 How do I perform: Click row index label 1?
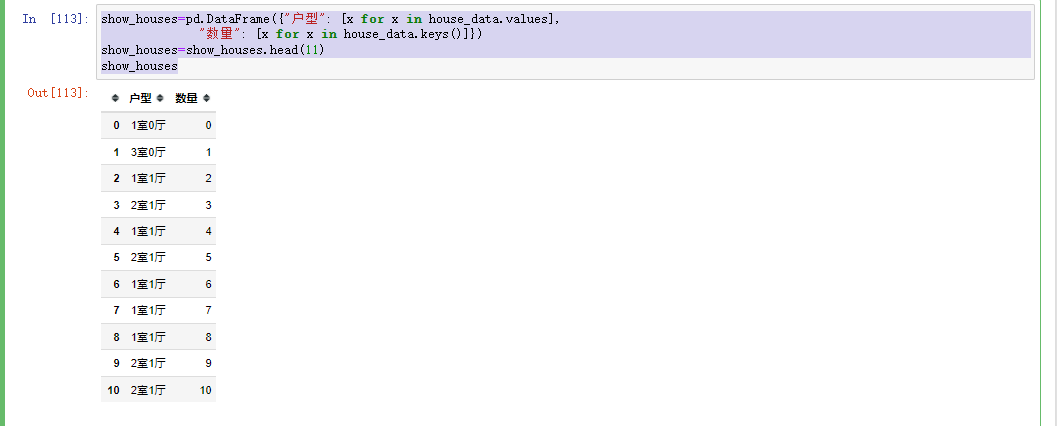(x=117, y=152)
